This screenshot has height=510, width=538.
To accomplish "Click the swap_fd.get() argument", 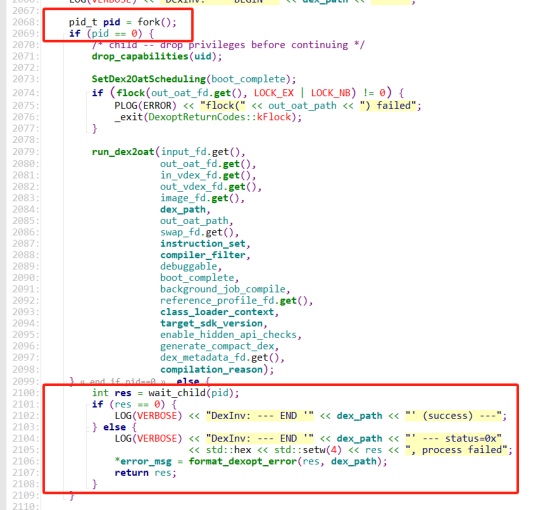I will (x=197, y=232).
